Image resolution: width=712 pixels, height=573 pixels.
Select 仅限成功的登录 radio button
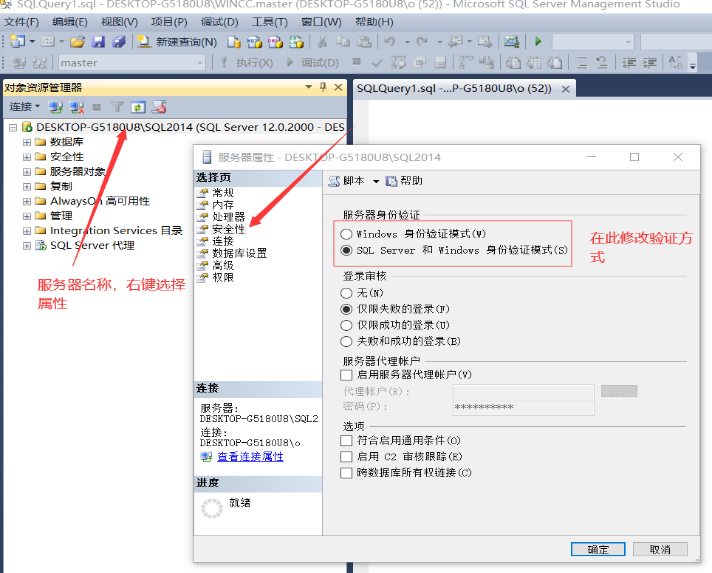(x=346, y=326)
